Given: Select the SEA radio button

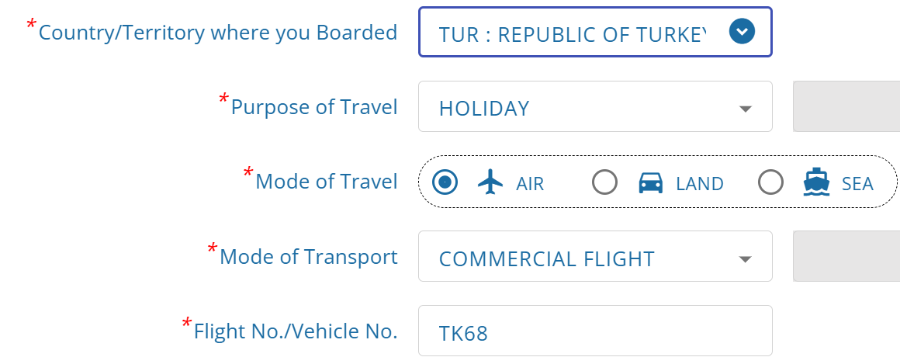Looking at the screenshot, I should [771, 183].
